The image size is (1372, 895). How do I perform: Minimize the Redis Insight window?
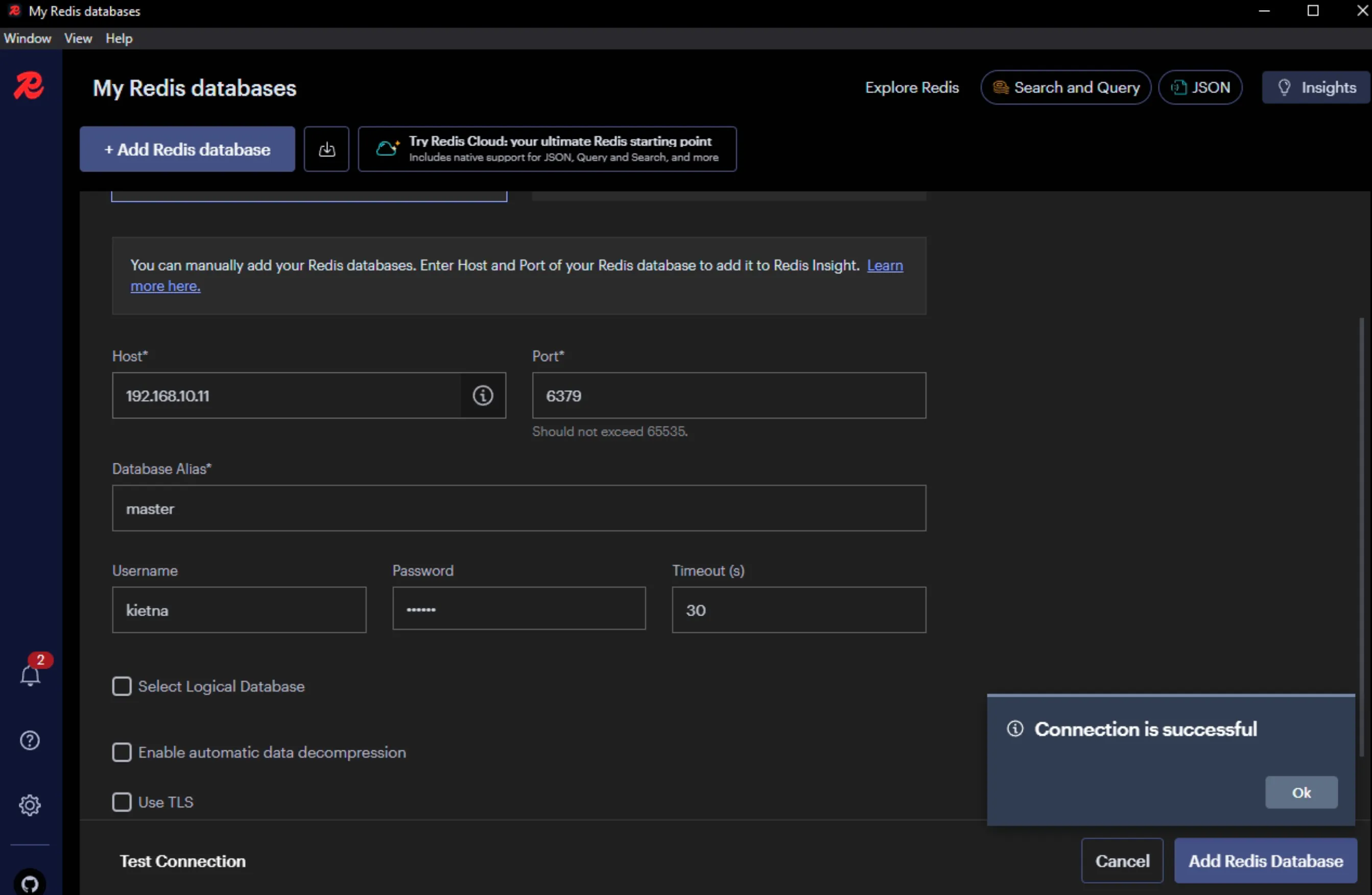(x=1264, y=11)
